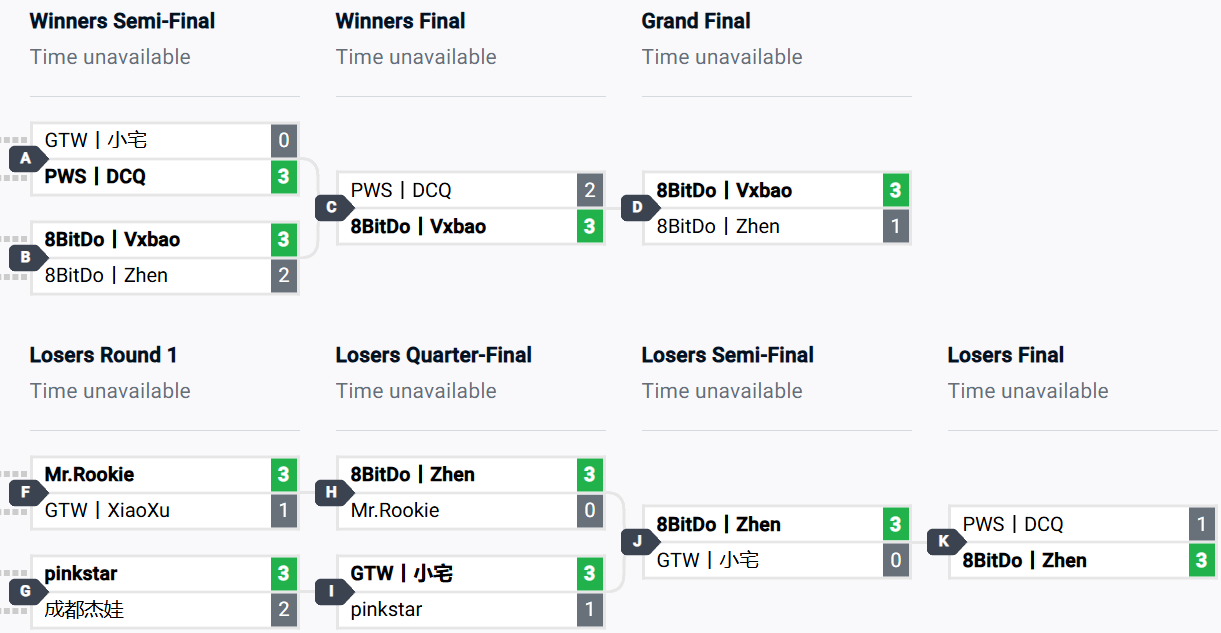1221x633 pixels.
Task: Select the match D badge
Action: click(x=638, y=208)
